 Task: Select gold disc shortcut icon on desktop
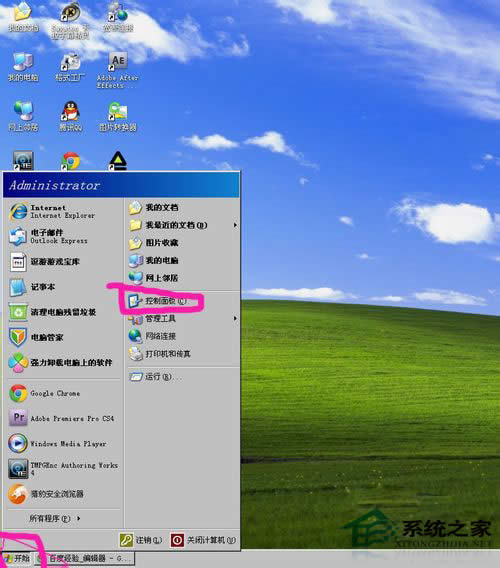pyautogui.click(x=71, y=20)
